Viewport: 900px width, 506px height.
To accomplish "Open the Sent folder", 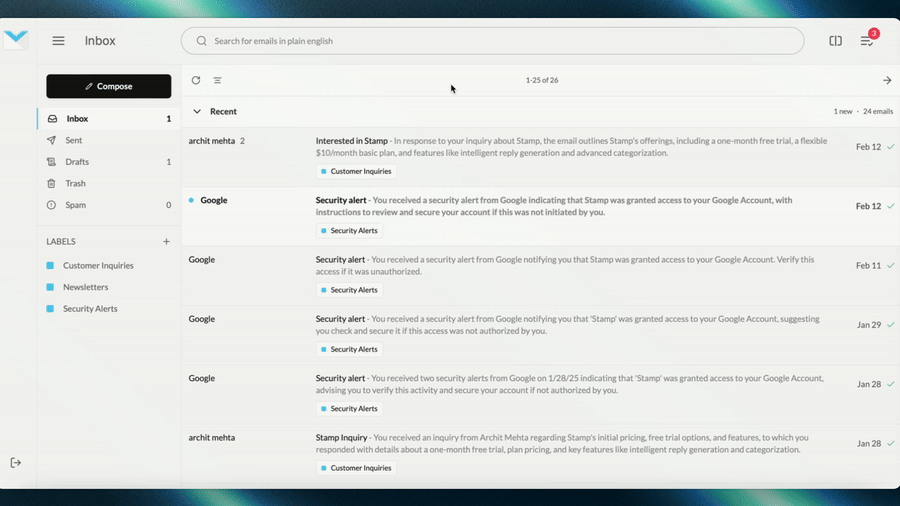I will 75,140.
